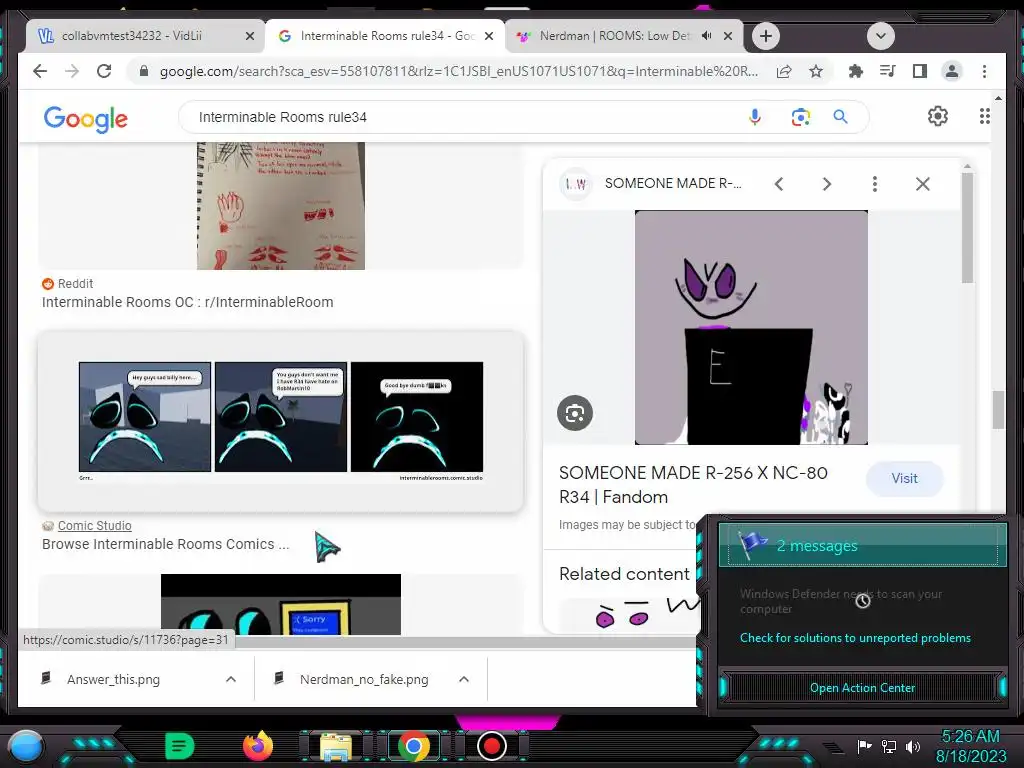Open the Google apps grid
This screenshot has width=1024, height=768.
985,116
